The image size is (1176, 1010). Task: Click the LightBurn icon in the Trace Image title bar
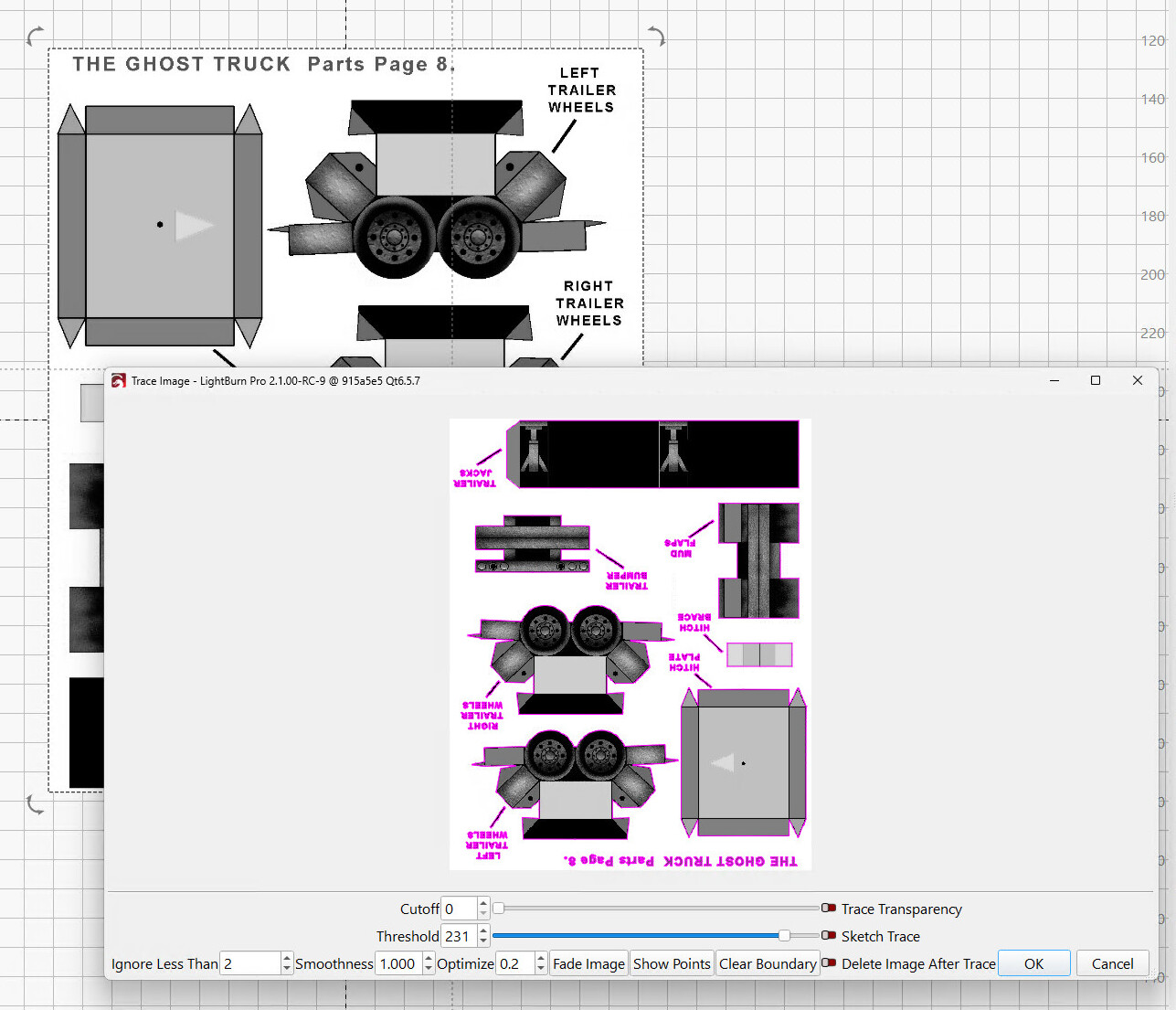point(118,381)
